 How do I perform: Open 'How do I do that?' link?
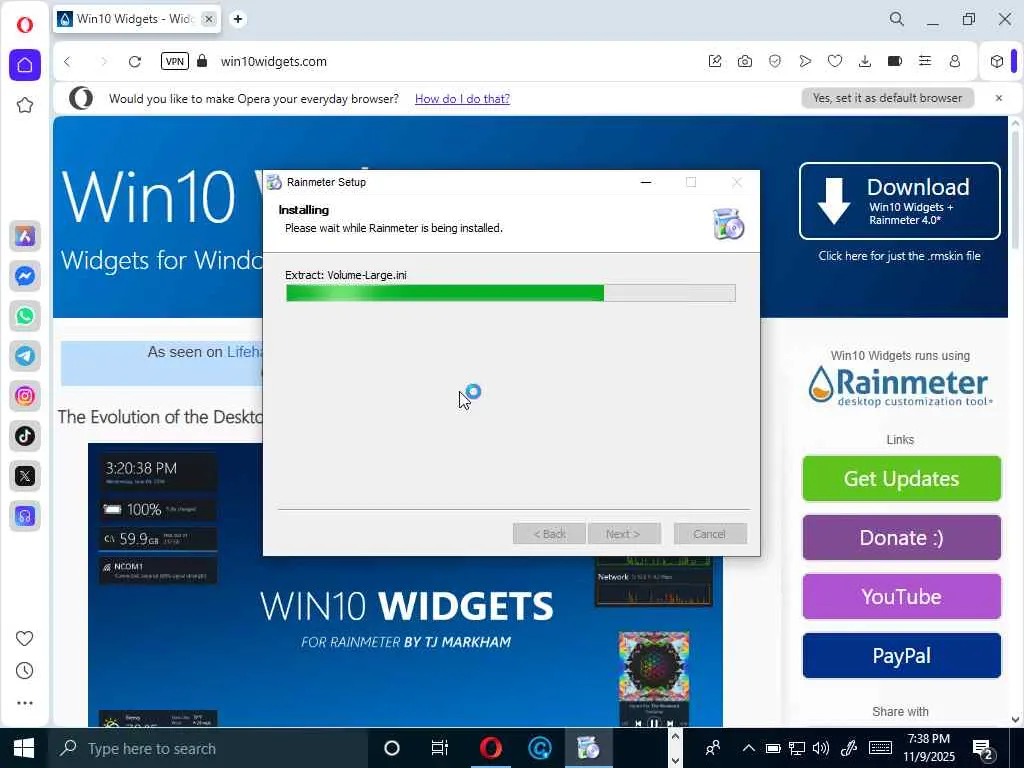pyautogui.click(x=462, y=99)
